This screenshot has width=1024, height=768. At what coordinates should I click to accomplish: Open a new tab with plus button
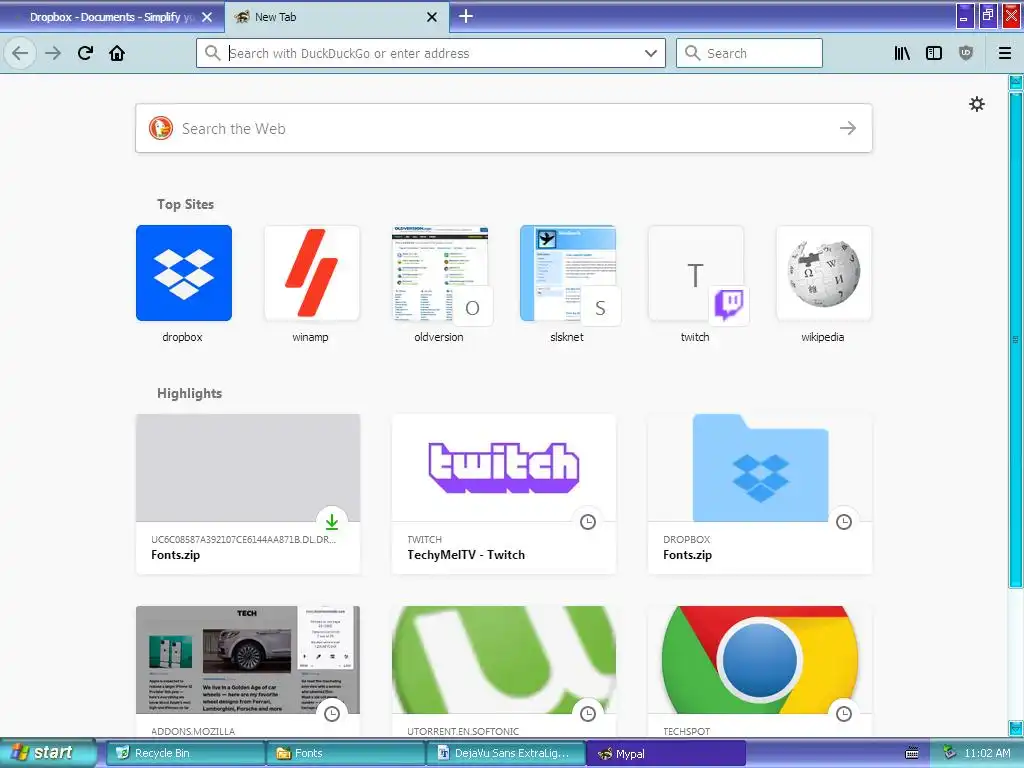(466, 16)
